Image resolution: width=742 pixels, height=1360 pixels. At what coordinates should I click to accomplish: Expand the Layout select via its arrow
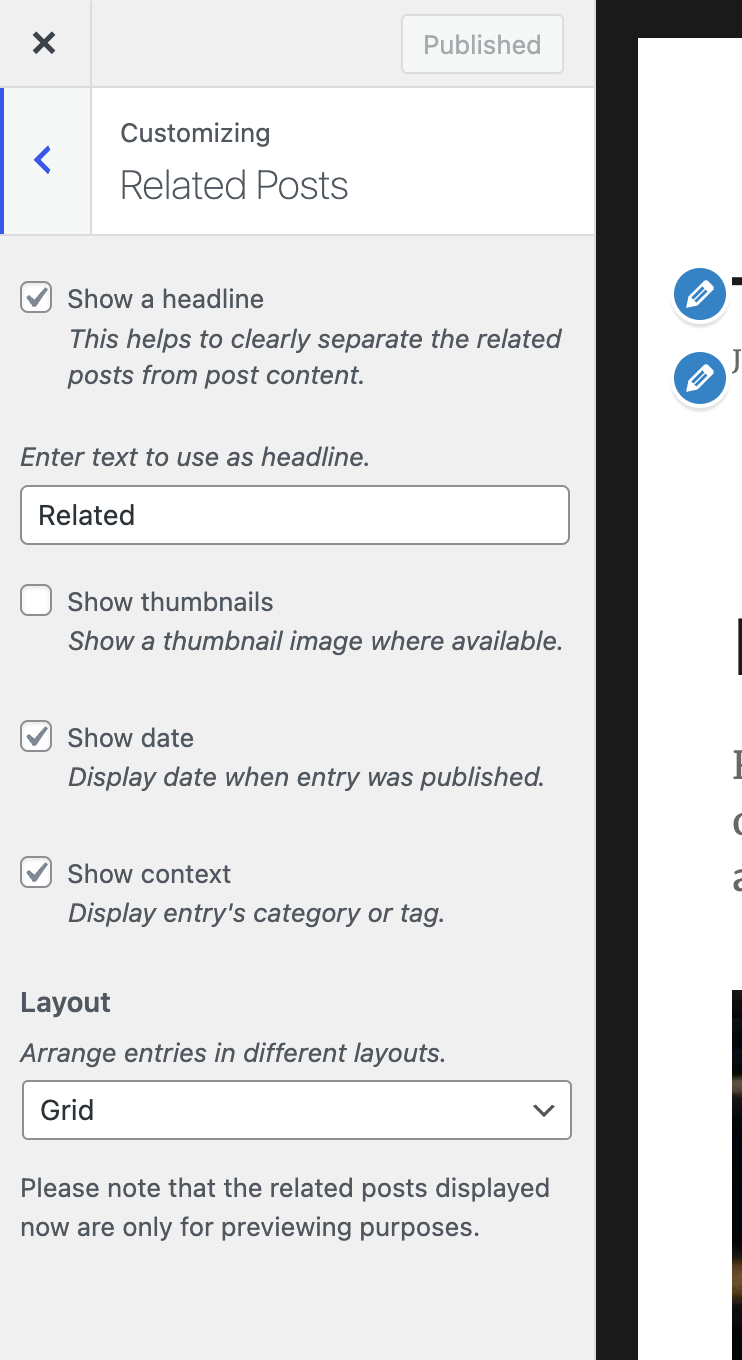point(543,1110)
